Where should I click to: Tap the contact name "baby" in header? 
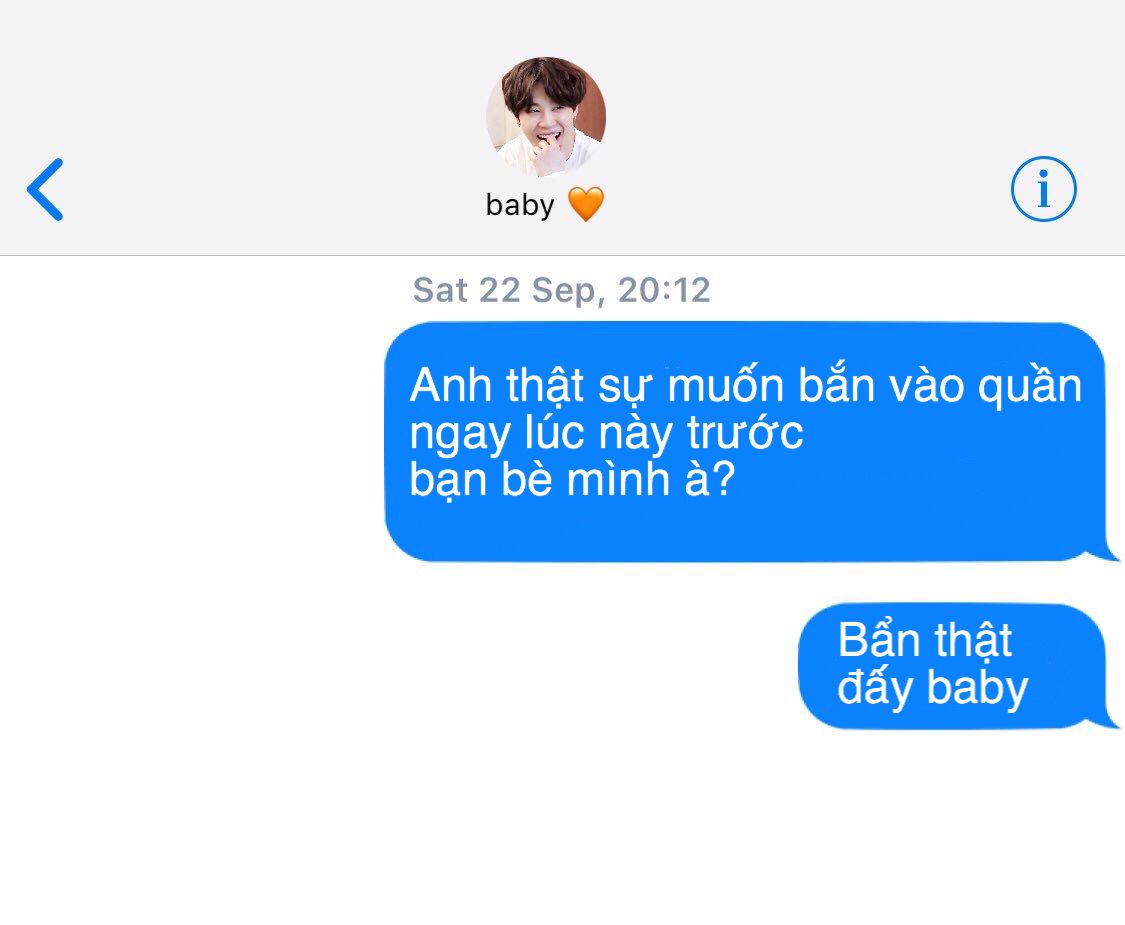tap(520, 205)
